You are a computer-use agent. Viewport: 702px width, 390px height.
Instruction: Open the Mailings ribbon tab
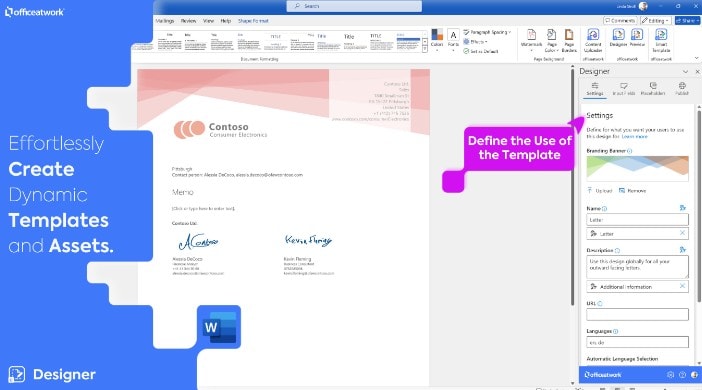point(164,21)
